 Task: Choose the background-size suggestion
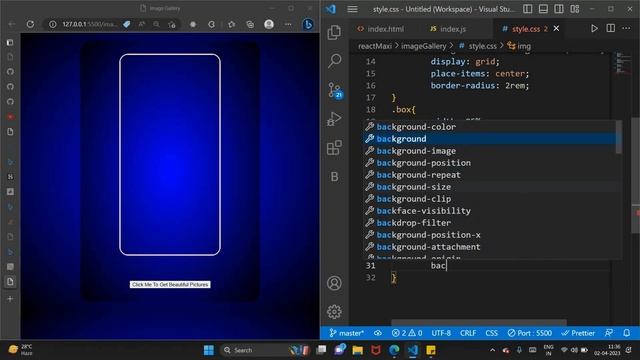click(490, 187)
